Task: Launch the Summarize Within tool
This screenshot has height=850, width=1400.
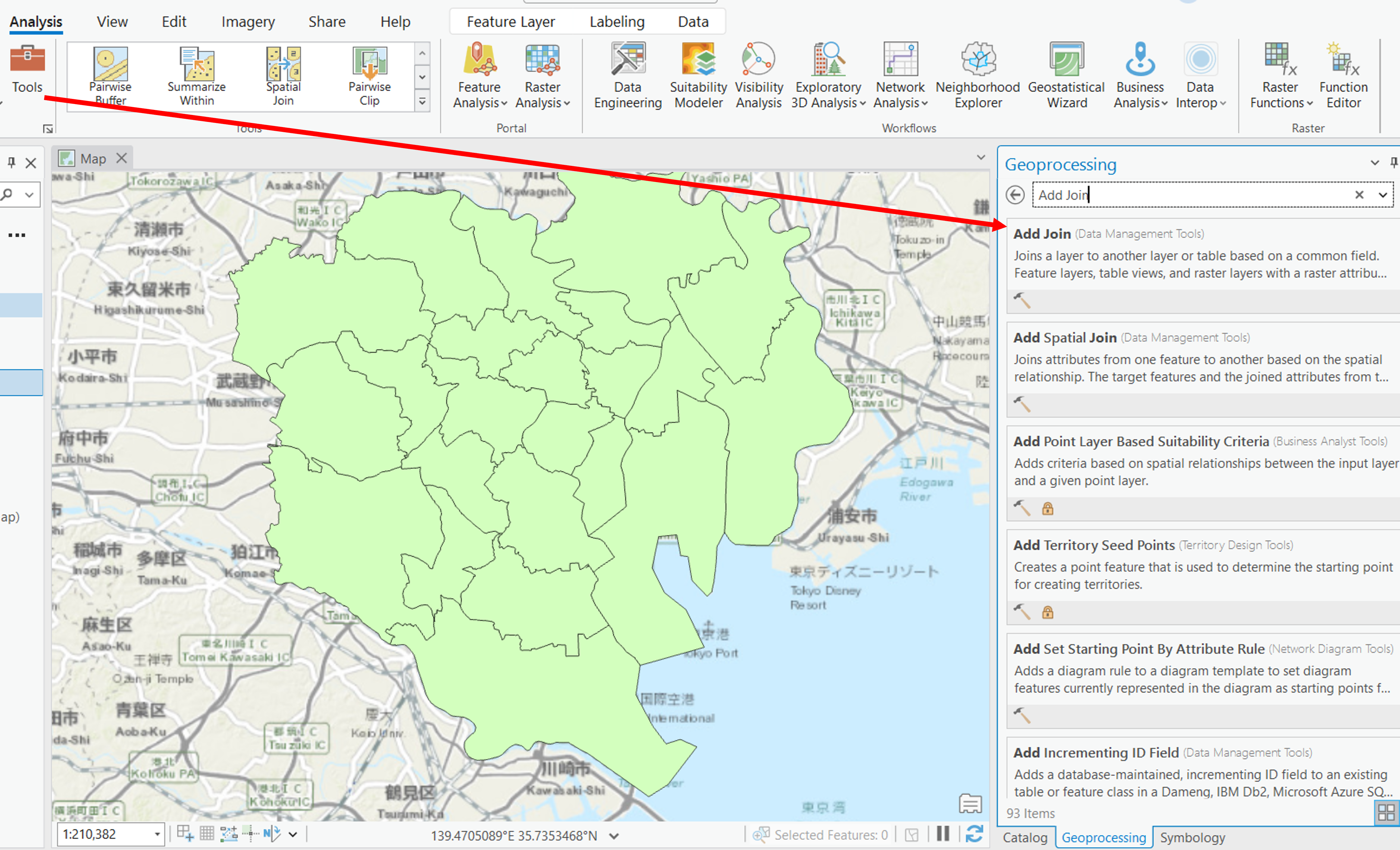Action: click(x=196, y=76)
